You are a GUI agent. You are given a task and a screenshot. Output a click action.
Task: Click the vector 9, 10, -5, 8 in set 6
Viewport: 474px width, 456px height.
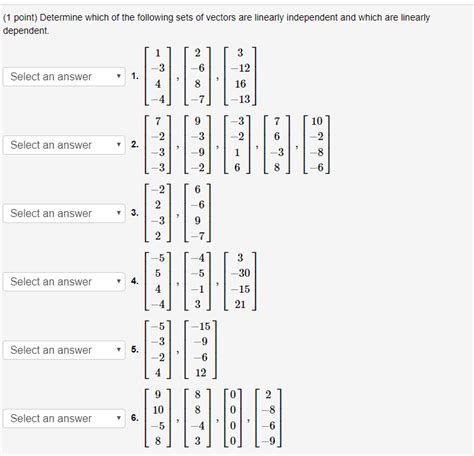(158, 418)
